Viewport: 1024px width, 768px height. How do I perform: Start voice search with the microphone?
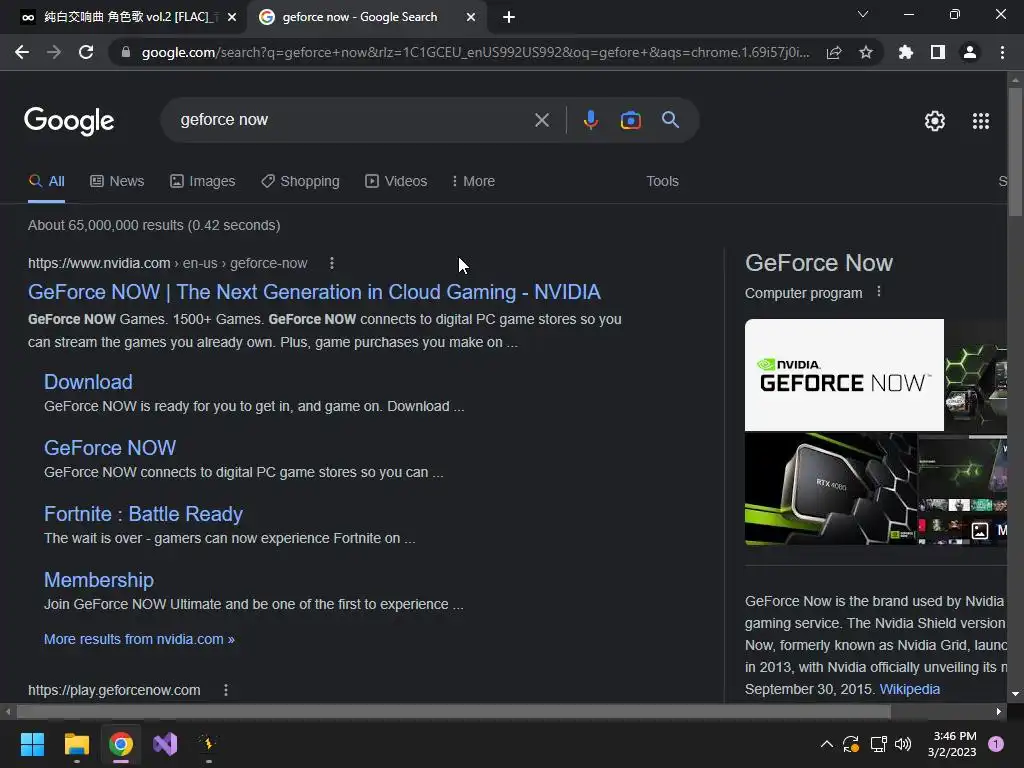590,120
